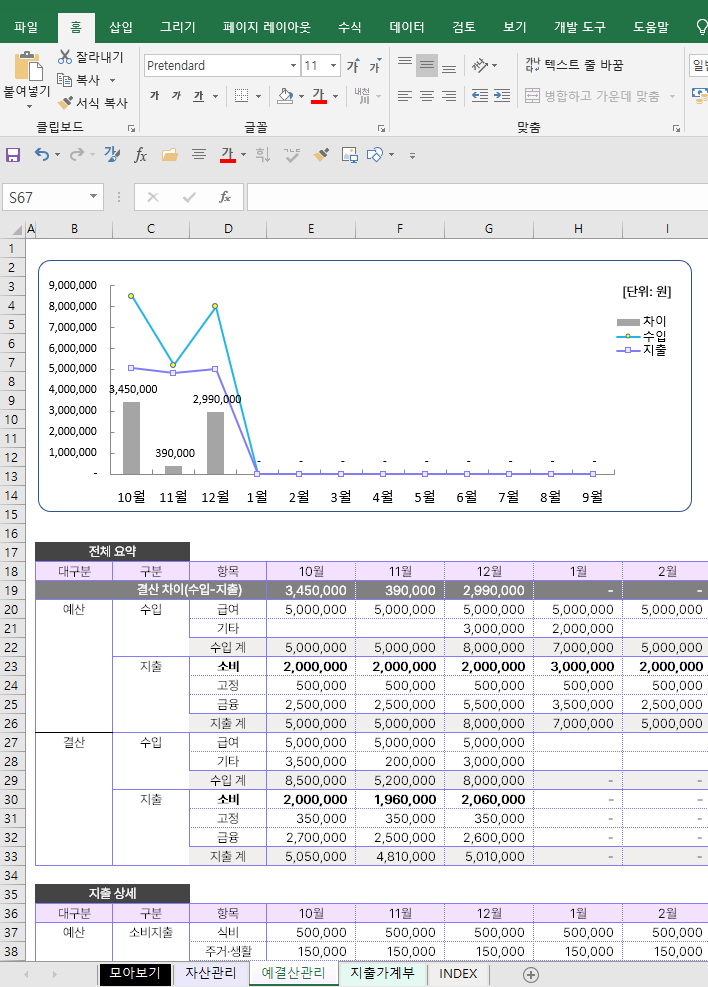This screenshot has width=708, height=987.
Task: Open the Name Box dropdown arrow
Action: point(93,197)
